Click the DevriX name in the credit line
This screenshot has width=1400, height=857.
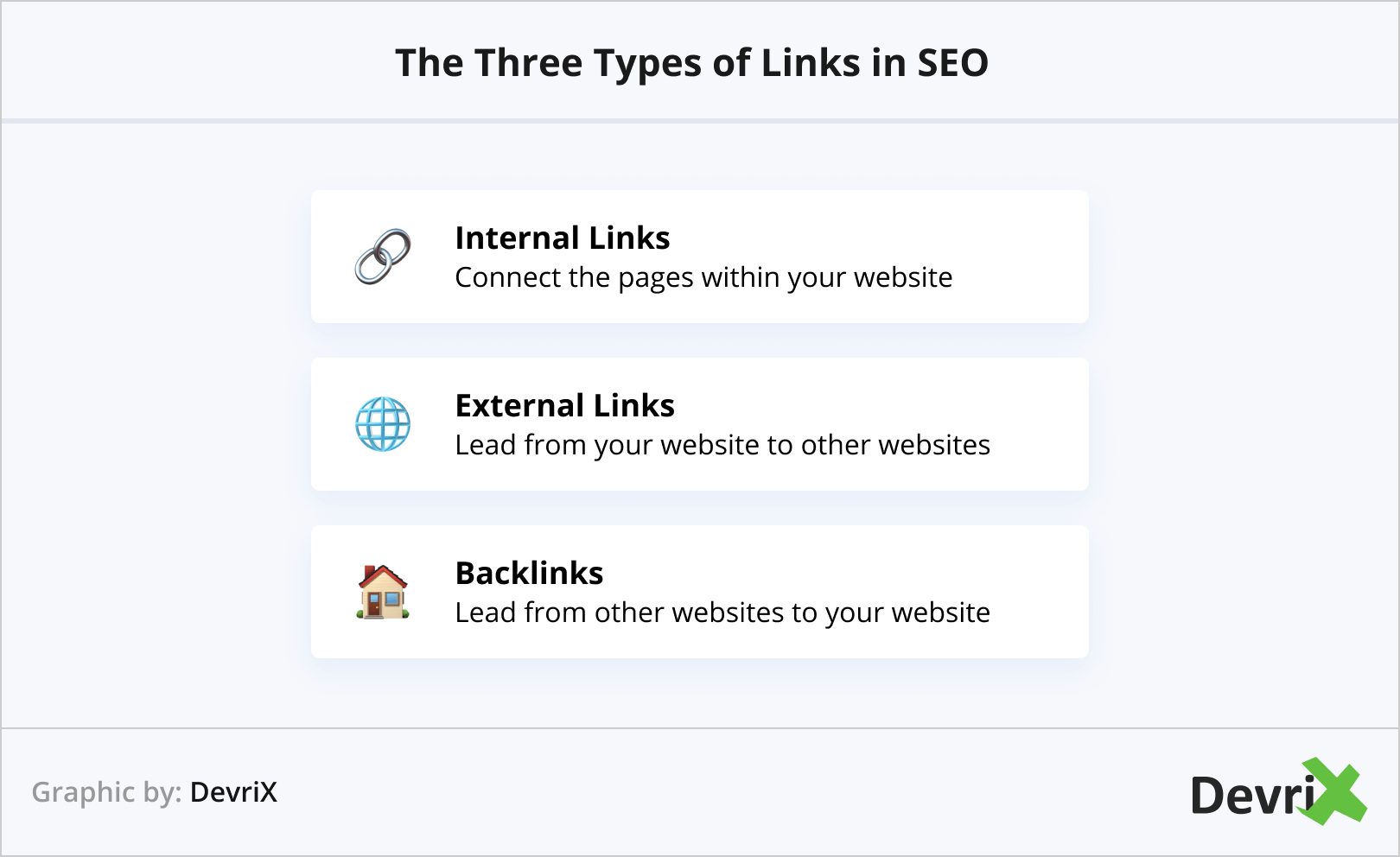[233, 792]
